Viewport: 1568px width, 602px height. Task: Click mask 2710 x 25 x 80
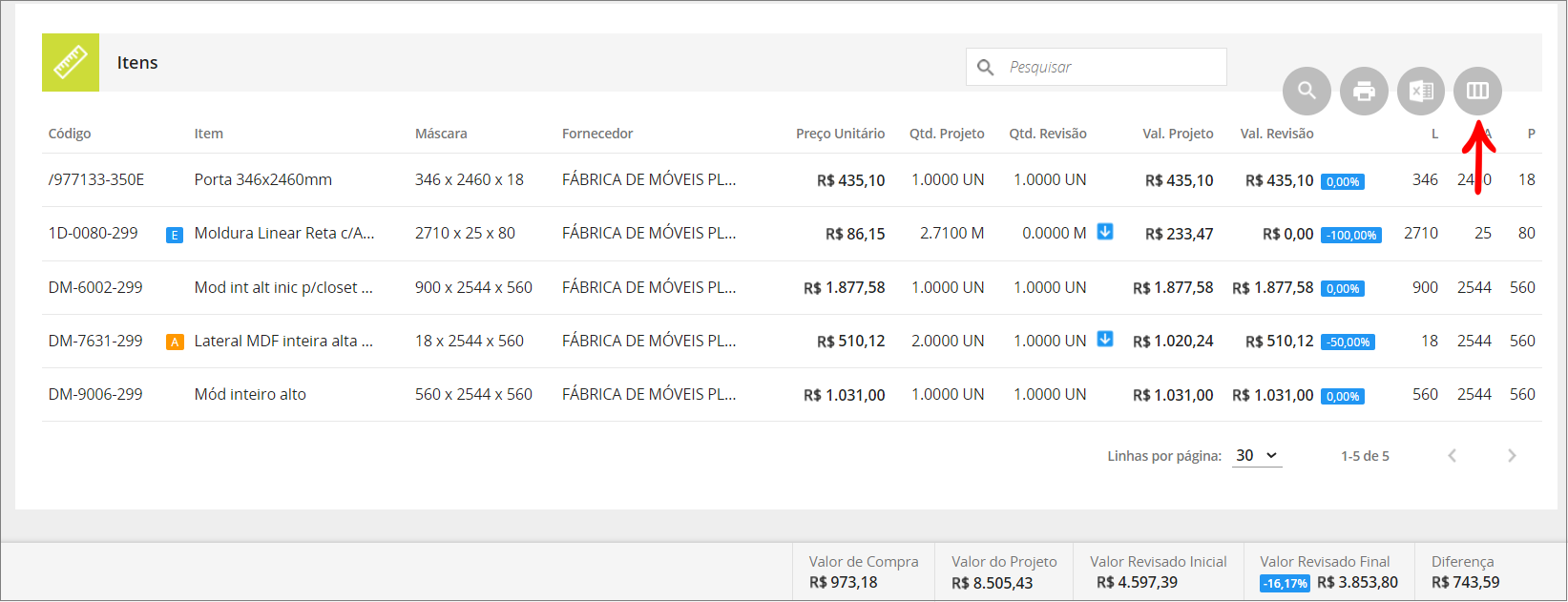coord(465,233)
